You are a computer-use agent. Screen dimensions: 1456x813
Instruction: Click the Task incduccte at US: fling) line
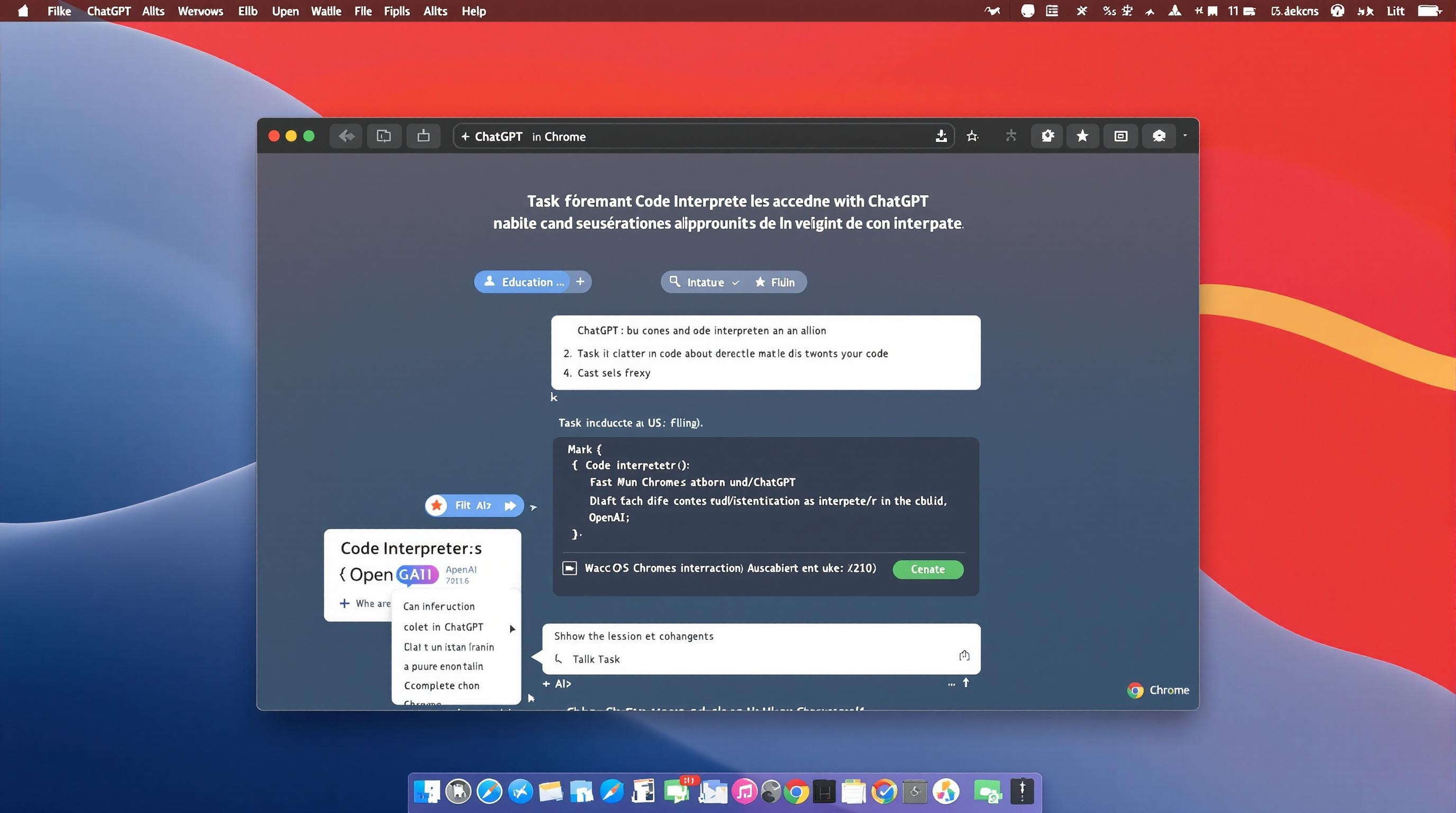630,422
